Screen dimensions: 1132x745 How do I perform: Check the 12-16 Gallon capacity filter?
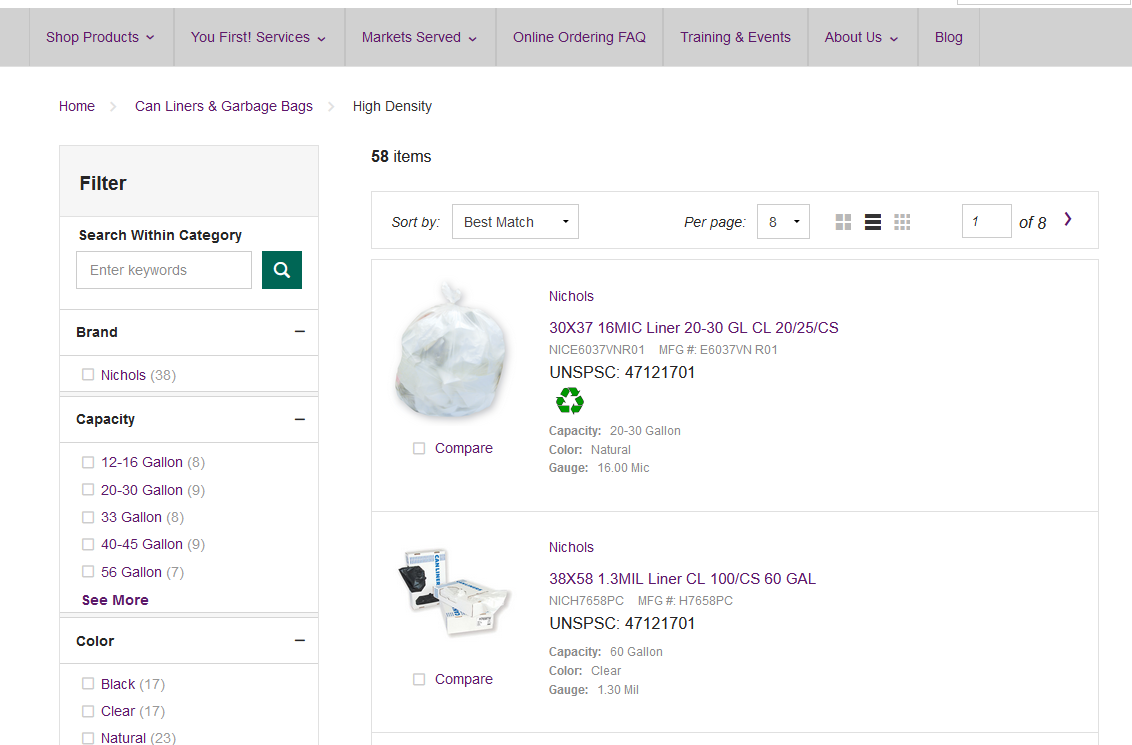point(88,462)
